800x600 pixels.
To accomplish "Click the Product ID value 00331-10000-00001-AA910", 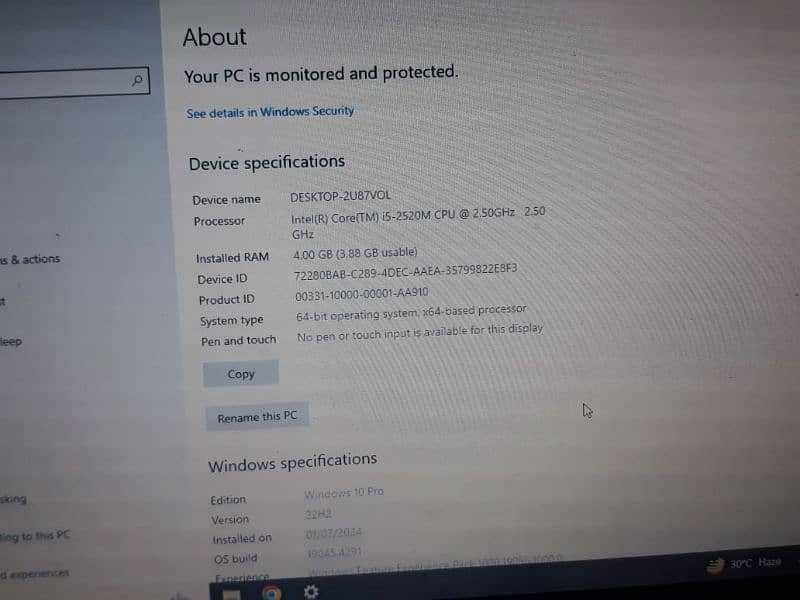I will click(x=362, y=294).
